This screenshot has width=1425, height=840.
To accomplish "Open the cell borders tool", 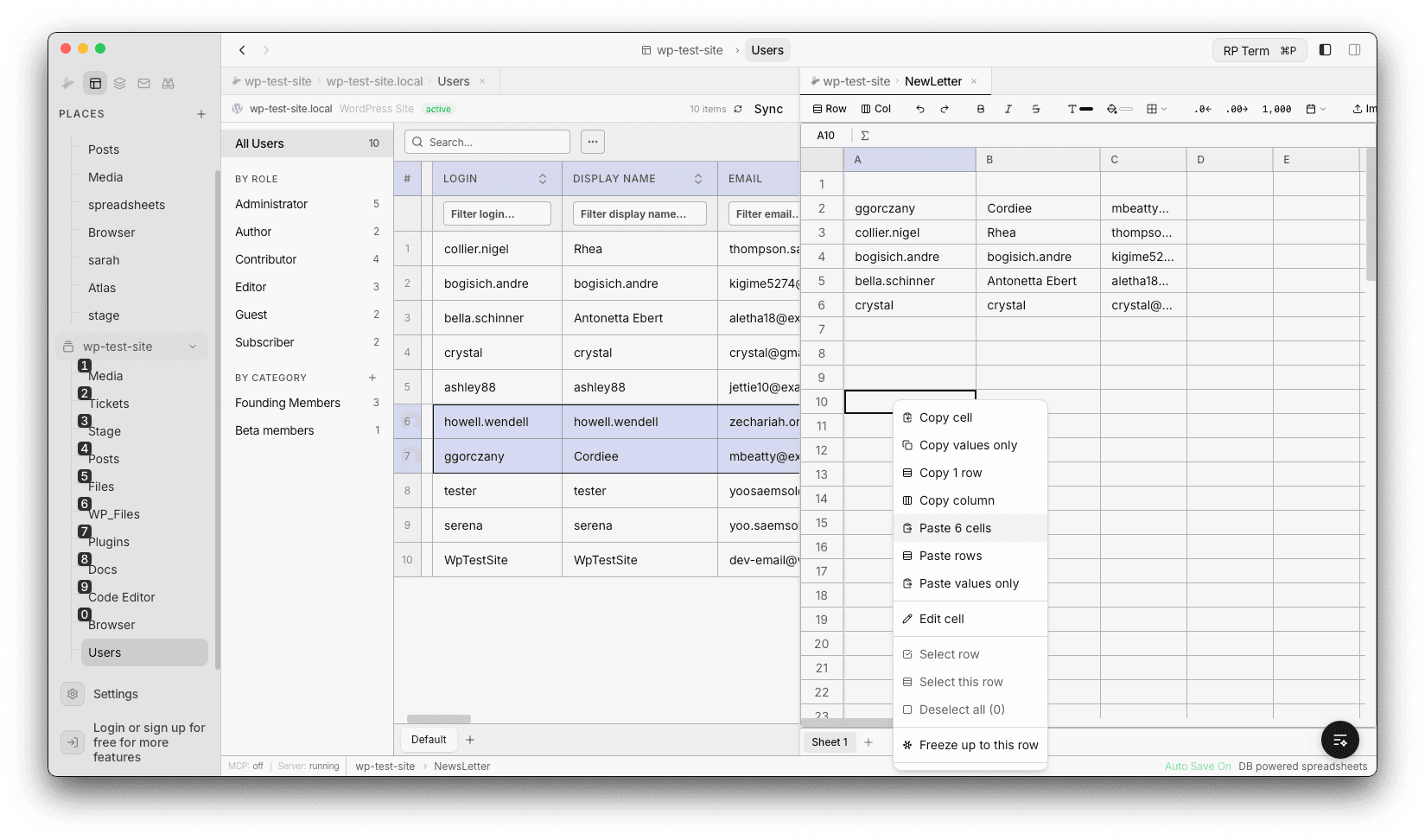I will (x=1152, y=109).
